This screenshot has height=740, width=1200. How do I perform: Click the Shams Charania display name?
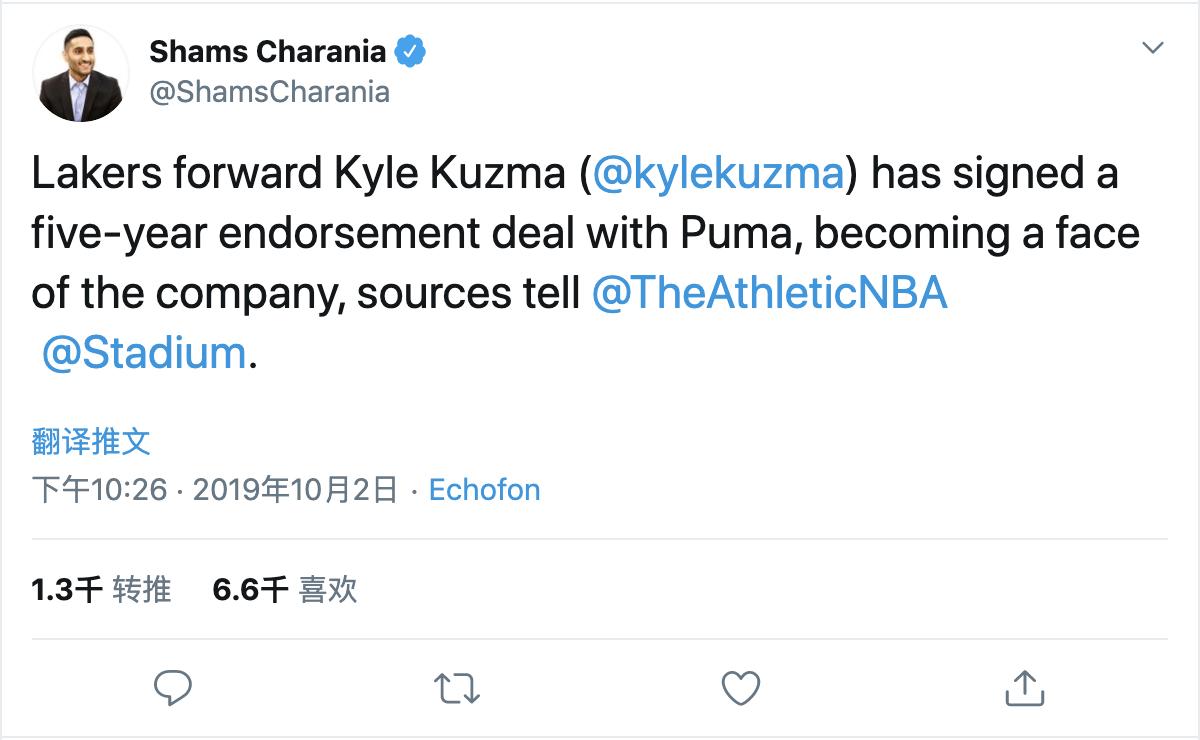click(x=269, y=51)
